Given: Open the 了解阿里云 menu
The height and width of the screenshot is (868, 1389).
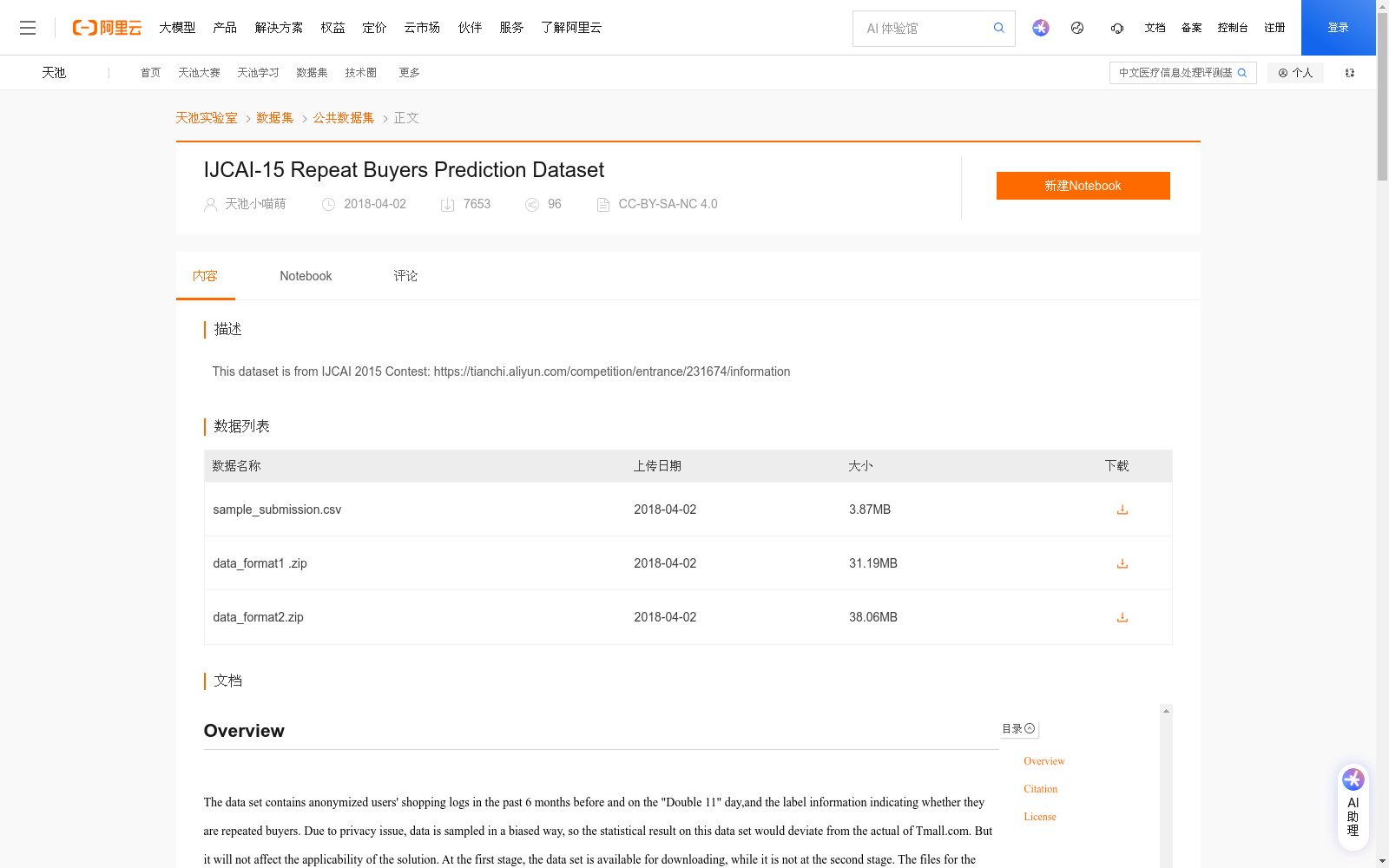Looking at the screenshot, I should (x=571, y=28).
